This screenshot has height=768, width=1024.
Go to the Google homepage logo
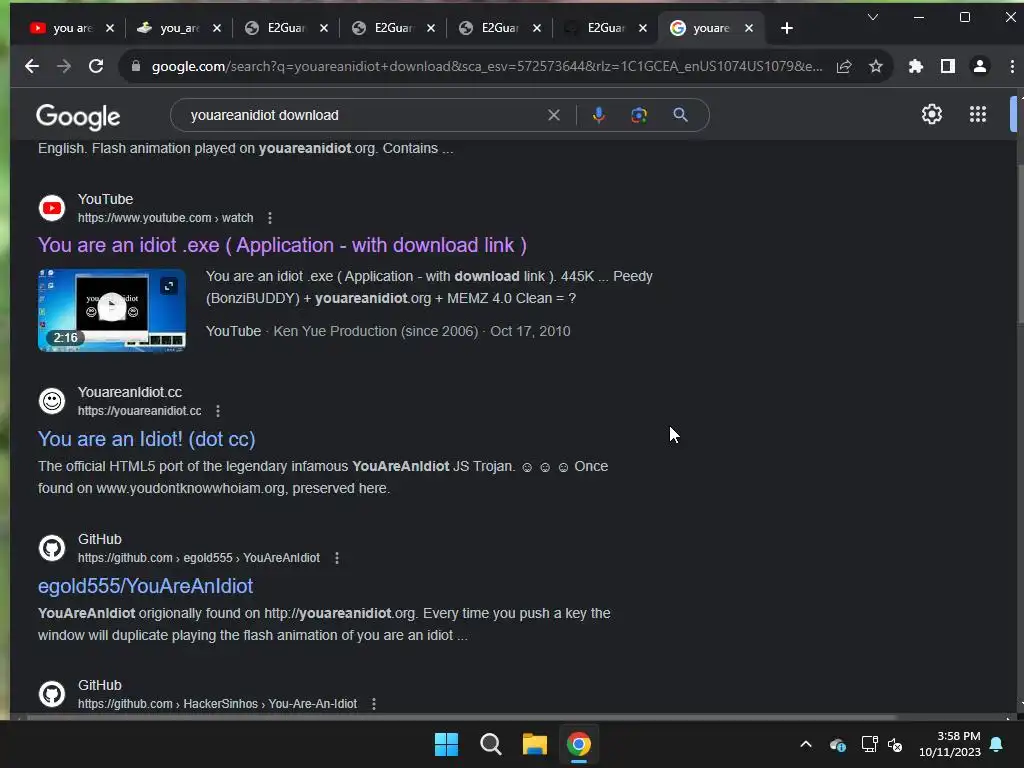point(78,116)
